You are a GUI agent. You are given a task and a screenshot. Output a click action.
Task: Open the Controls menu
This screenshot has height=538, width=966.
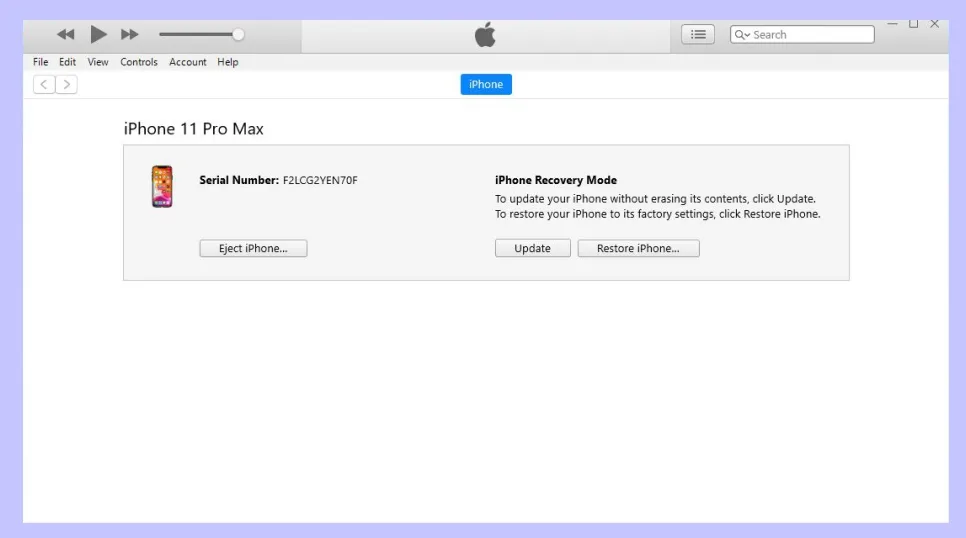tap(139, 62)
